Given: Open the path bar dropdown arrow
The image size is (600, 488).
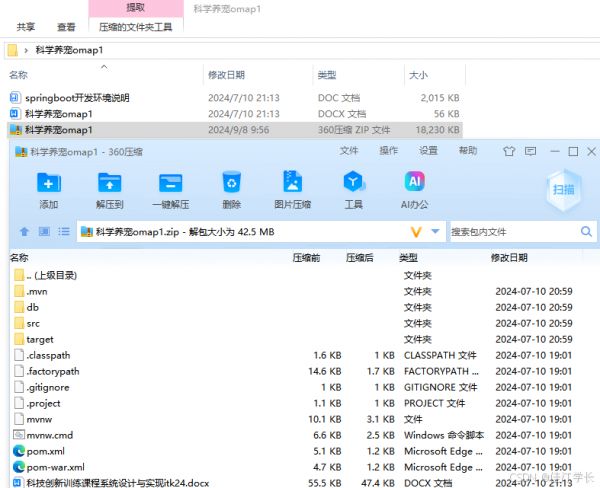Looking at the screenshot, I should [x=435, y=231].
